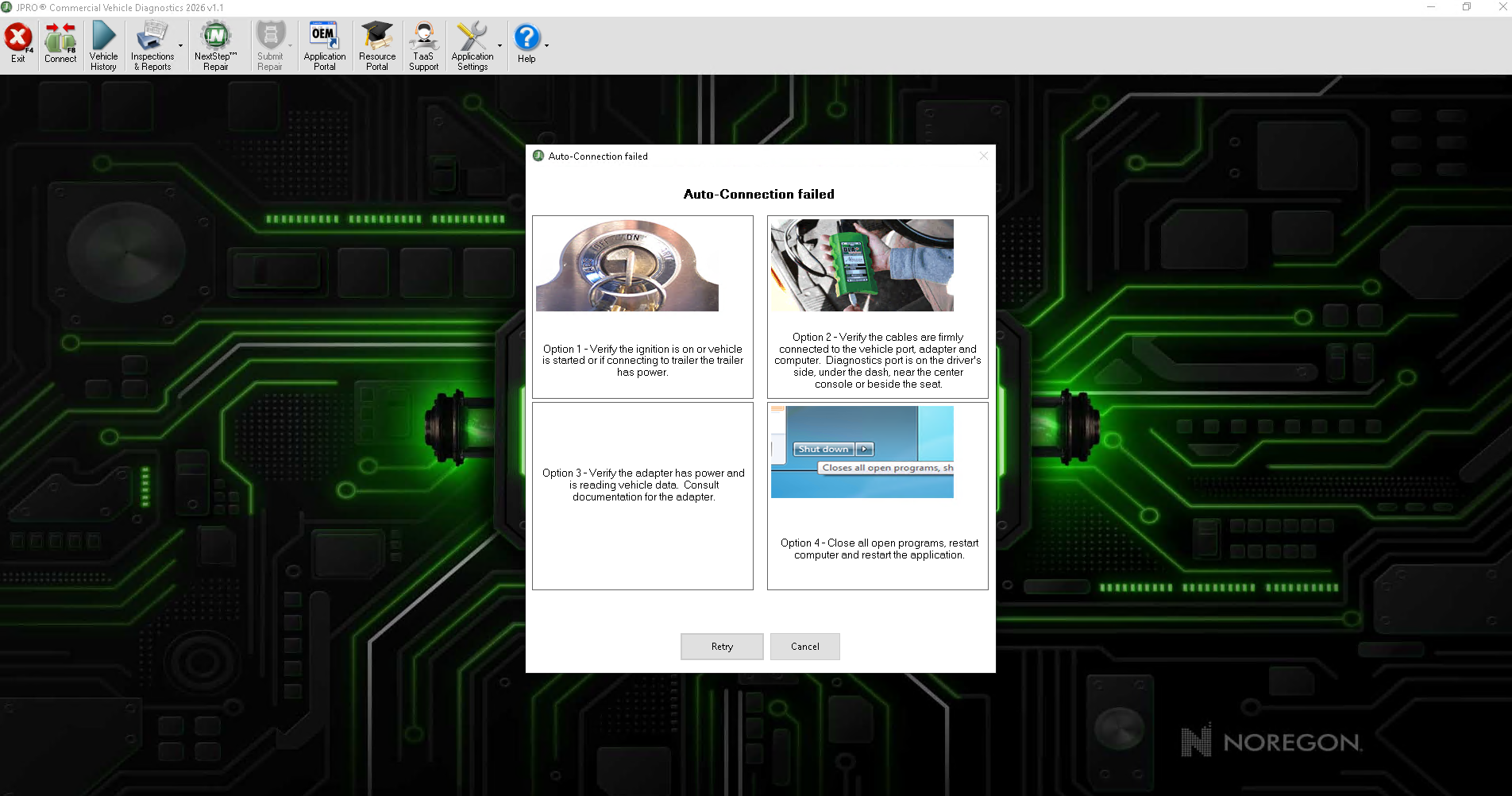This screenshot has width=1512, height=796.
Task: Click the Connect toolbar icon
Action: pos(60,44)
